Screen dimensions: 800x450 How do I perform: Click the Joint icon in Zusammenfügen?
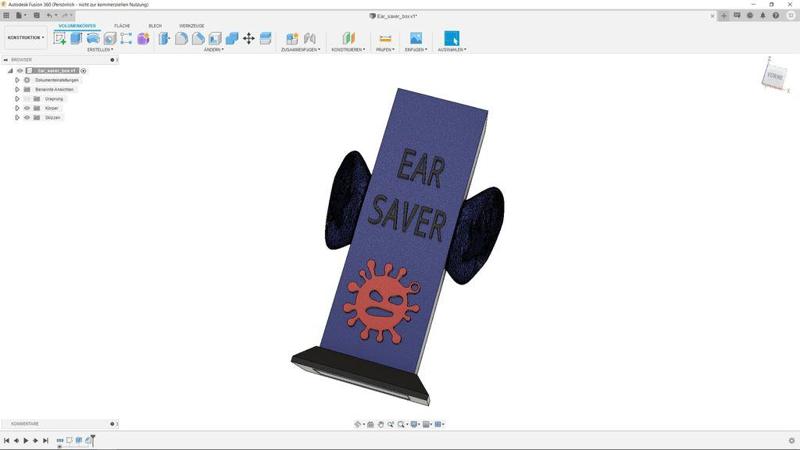point(310,38)
